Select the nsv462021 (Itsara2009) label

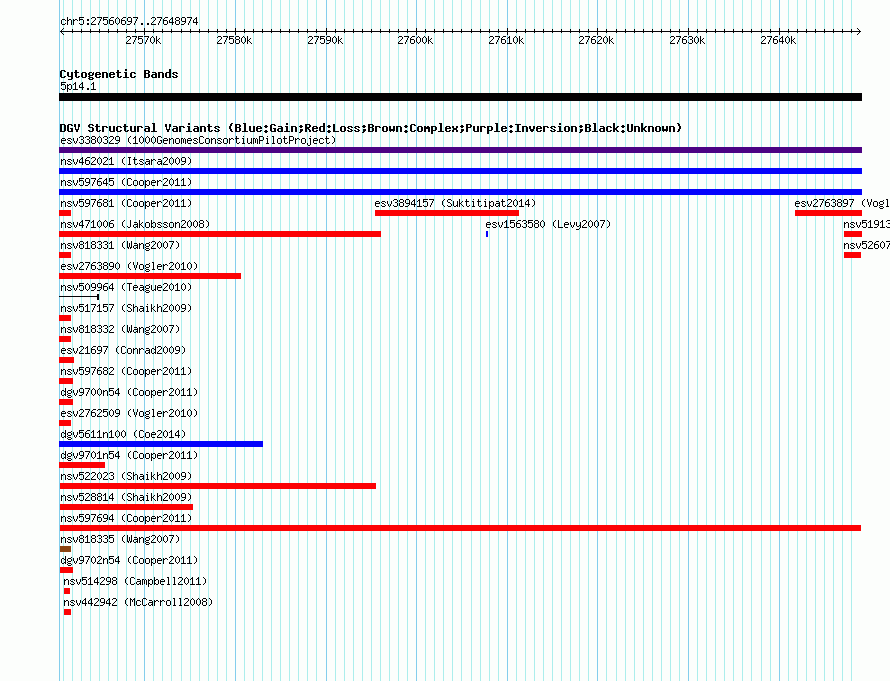(x=126, y=161)
